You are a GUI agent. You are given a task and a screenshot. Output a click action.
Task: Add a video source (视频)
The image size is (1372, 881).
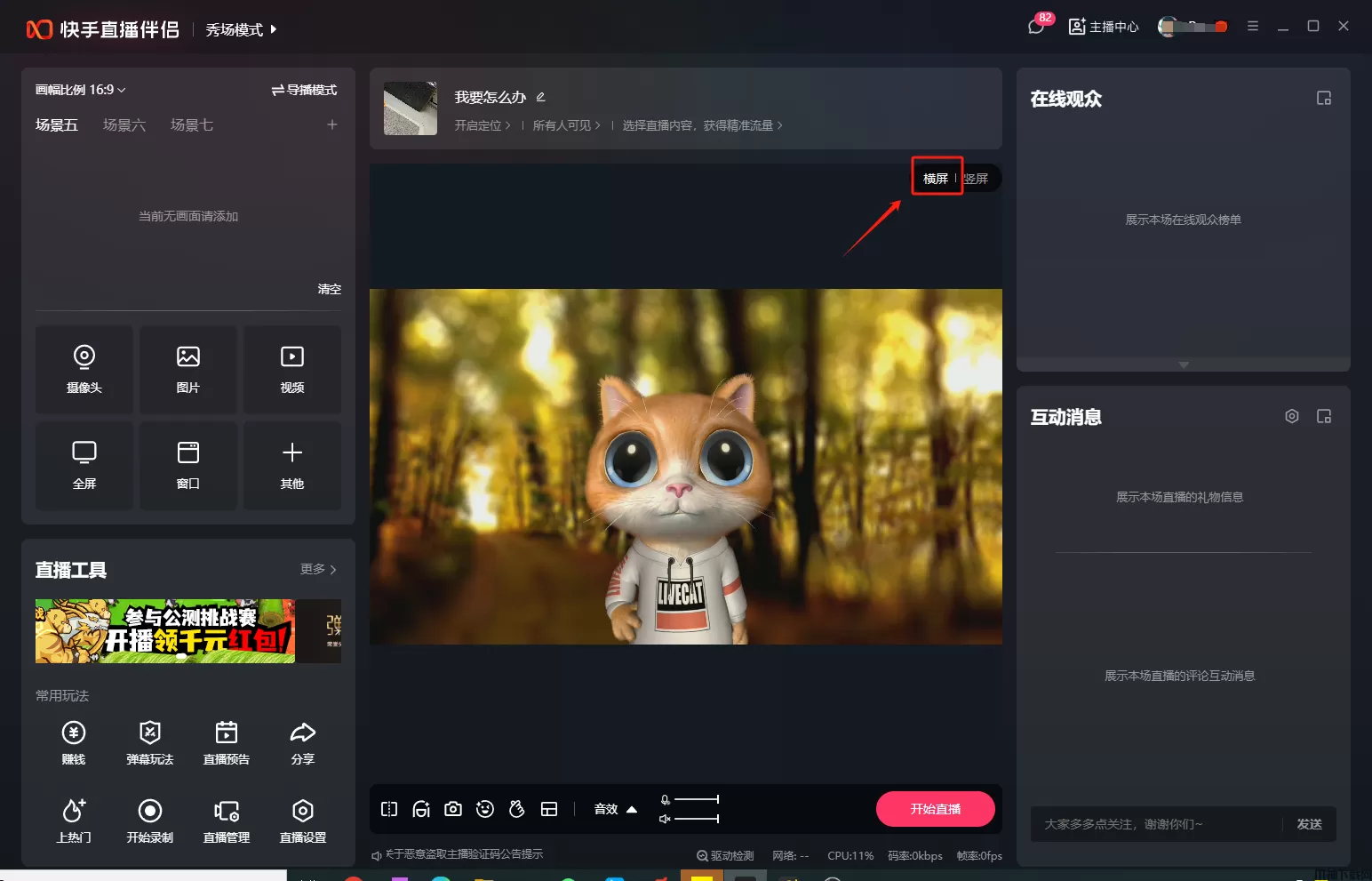point(291,368)
